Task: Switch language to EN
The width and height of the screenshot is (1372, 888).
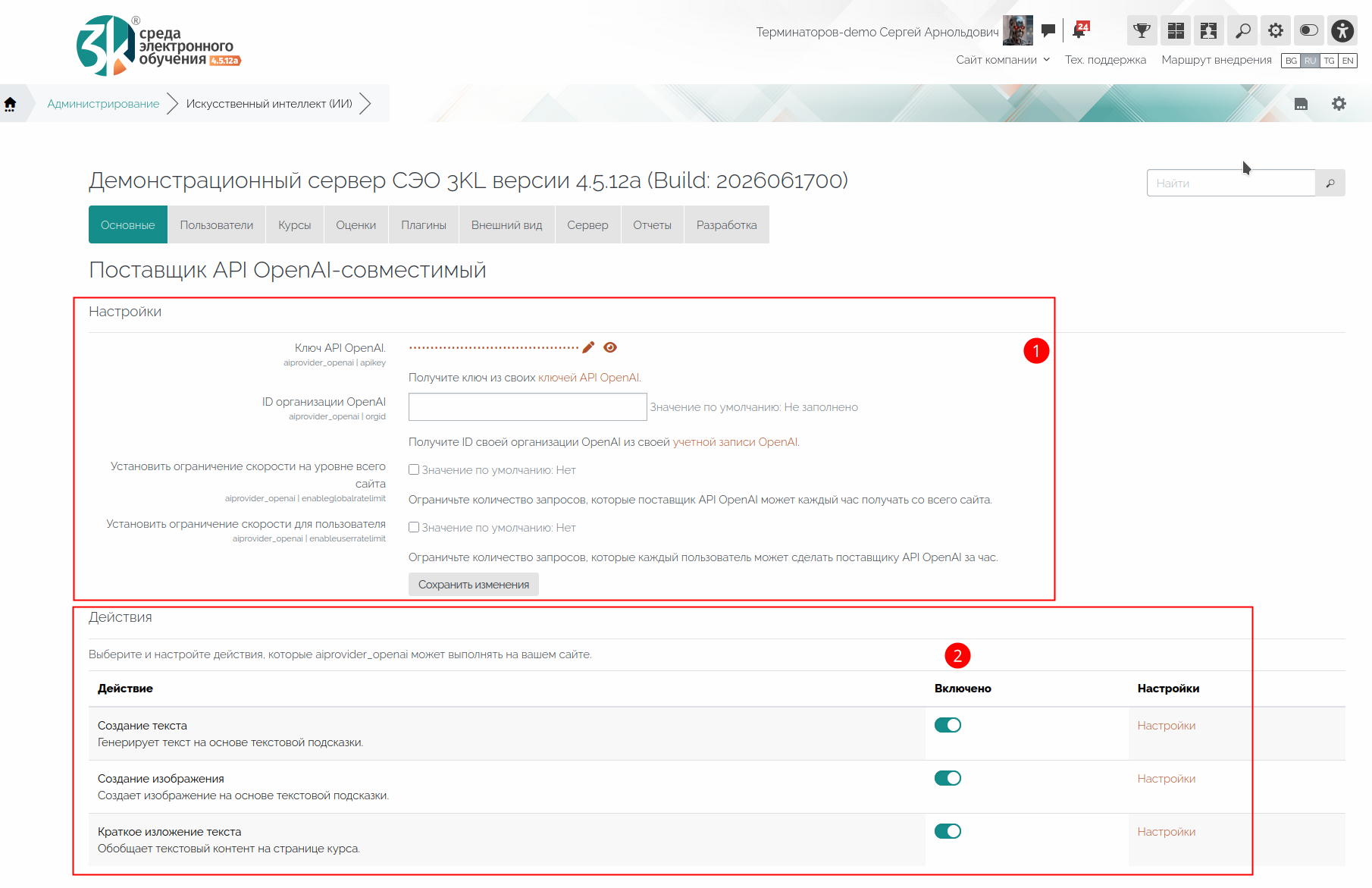Action: click(x=1348, y=61)
